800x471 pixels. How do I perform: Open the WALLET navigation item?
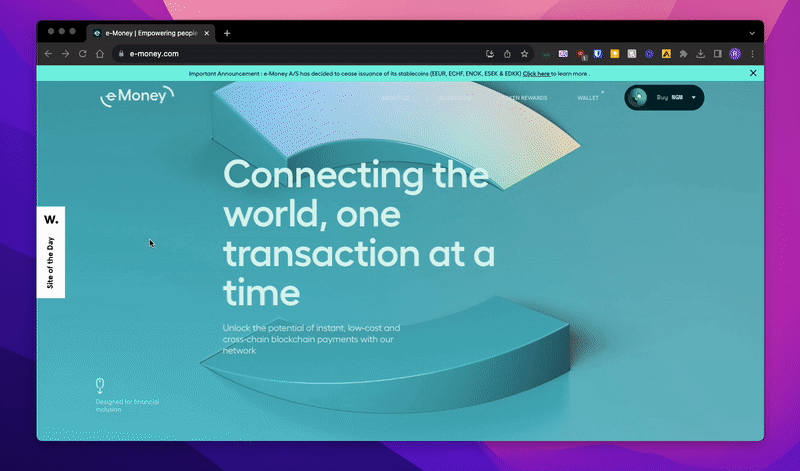(588, 98)
